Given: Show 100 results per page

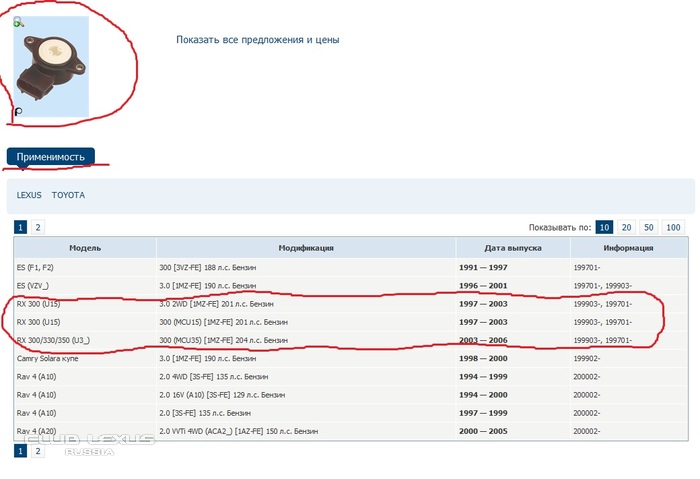Looking at the screenshot, I should [674, 227].
